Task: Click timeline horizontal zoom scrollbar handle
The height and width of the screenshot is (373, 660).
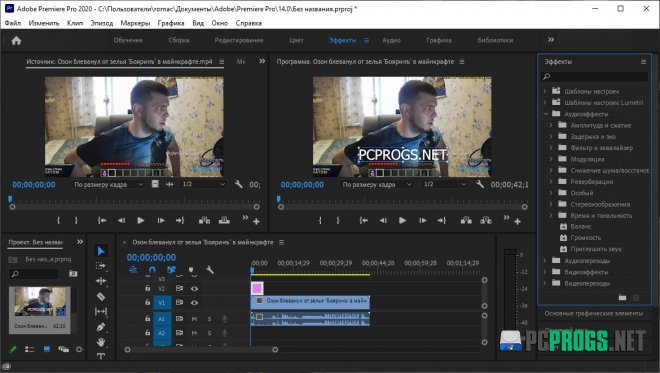Action: (275, 350)
